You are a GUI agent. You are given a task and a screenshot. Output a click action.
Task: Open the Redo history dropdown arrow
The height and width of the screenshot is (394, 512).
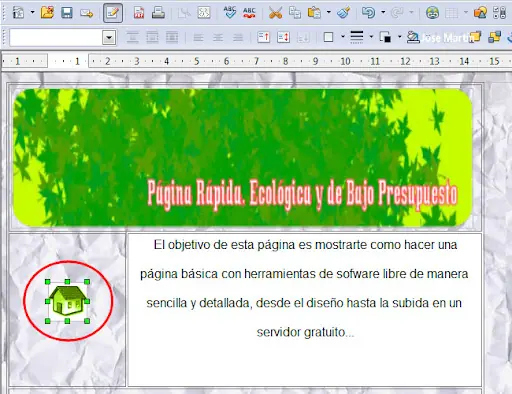tap(412, 13)
